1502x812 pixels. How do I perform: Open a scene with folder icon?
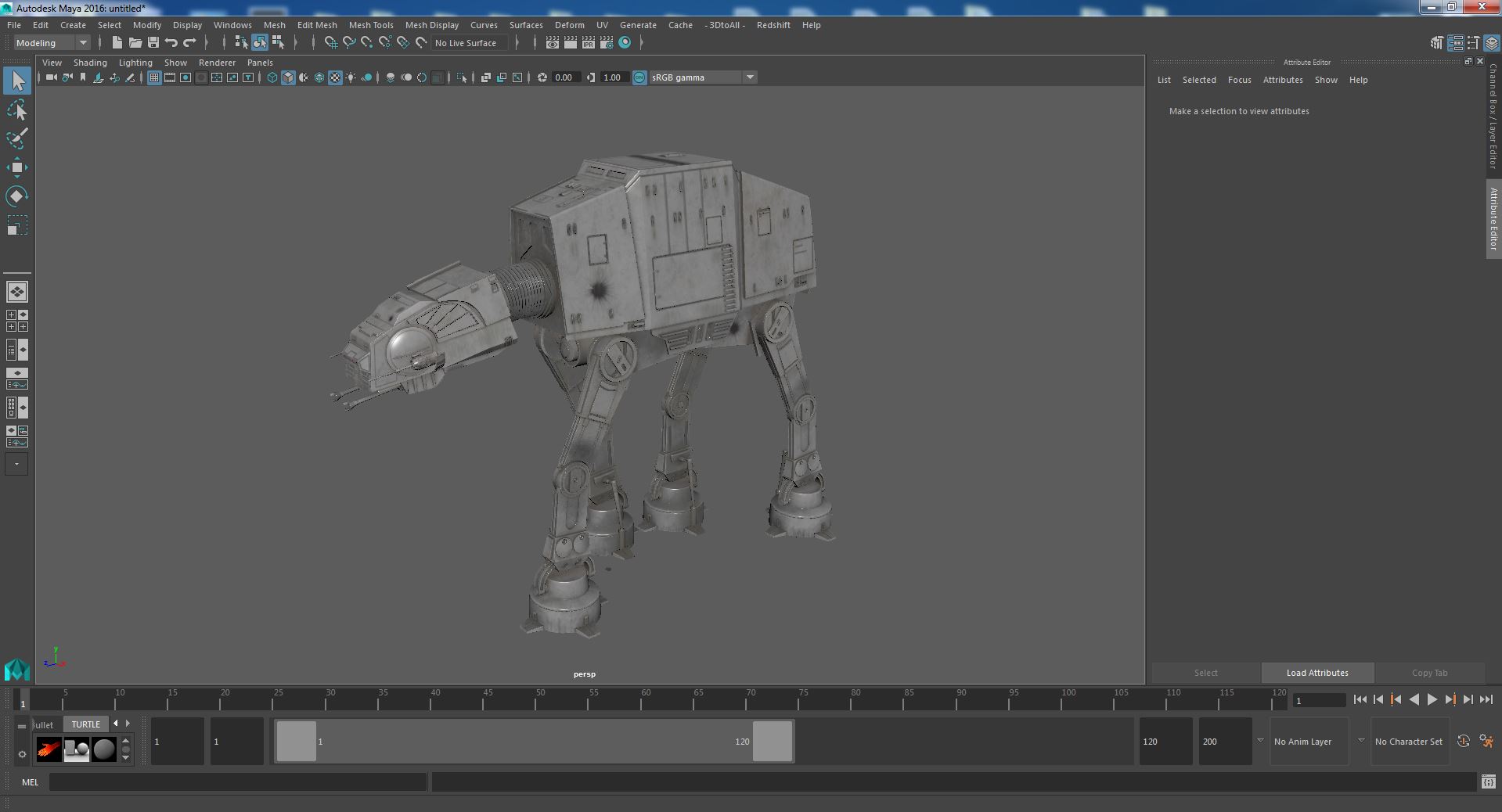coord(135,43)
